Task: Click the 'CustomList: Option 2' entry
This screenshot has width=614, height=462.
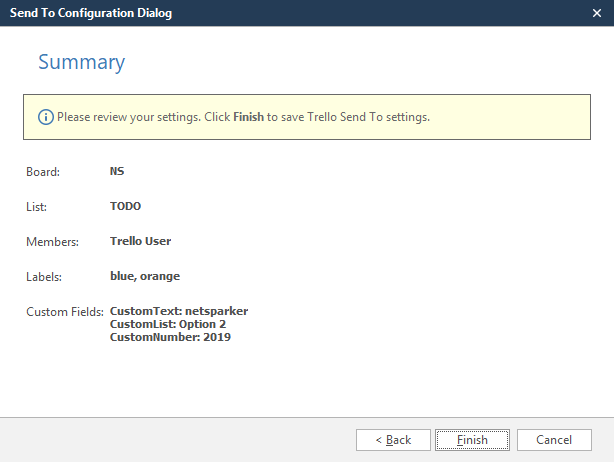Action: tap(168, 324)
